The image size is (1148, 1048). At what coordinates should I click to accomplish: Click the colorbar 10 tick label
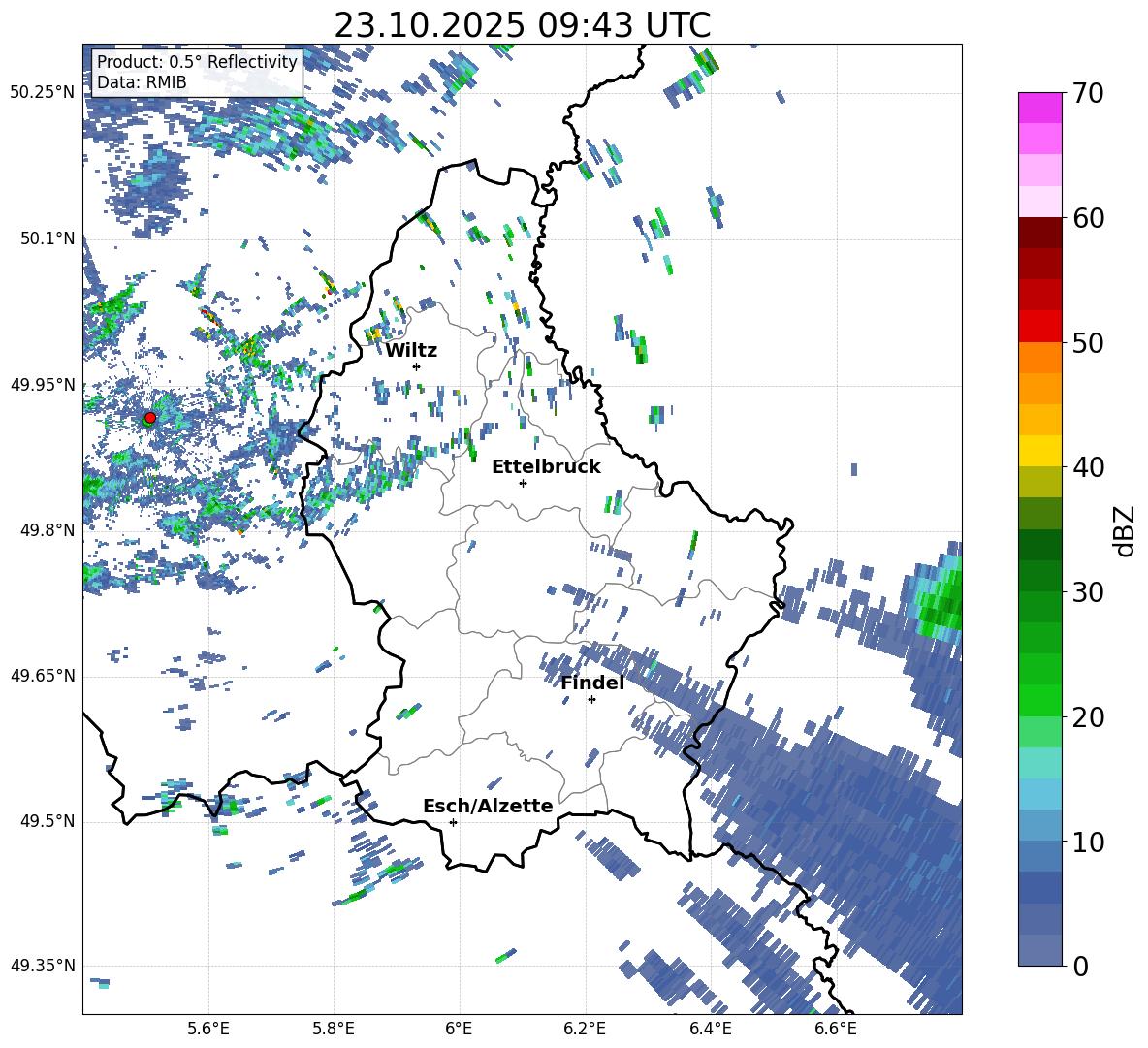point(1088,842)
